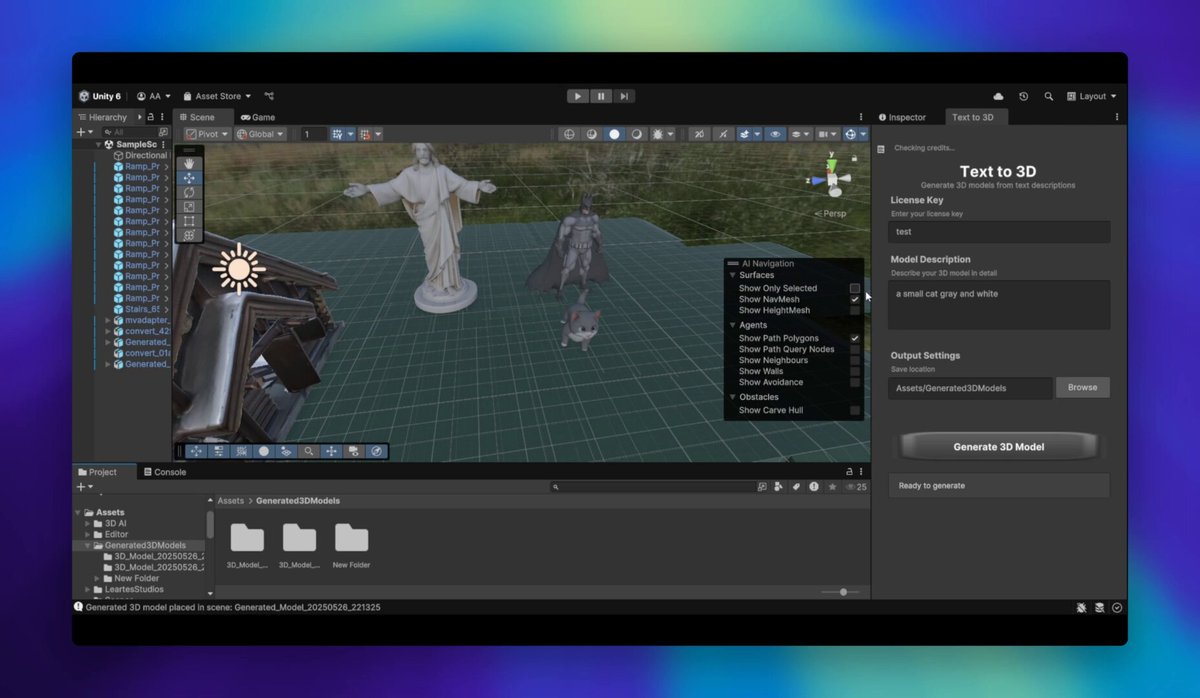The width and height of the screenshot is (1200, 698).
Task: Enable Show Carve Hull checkbox
Action: [x=855, y=410]
